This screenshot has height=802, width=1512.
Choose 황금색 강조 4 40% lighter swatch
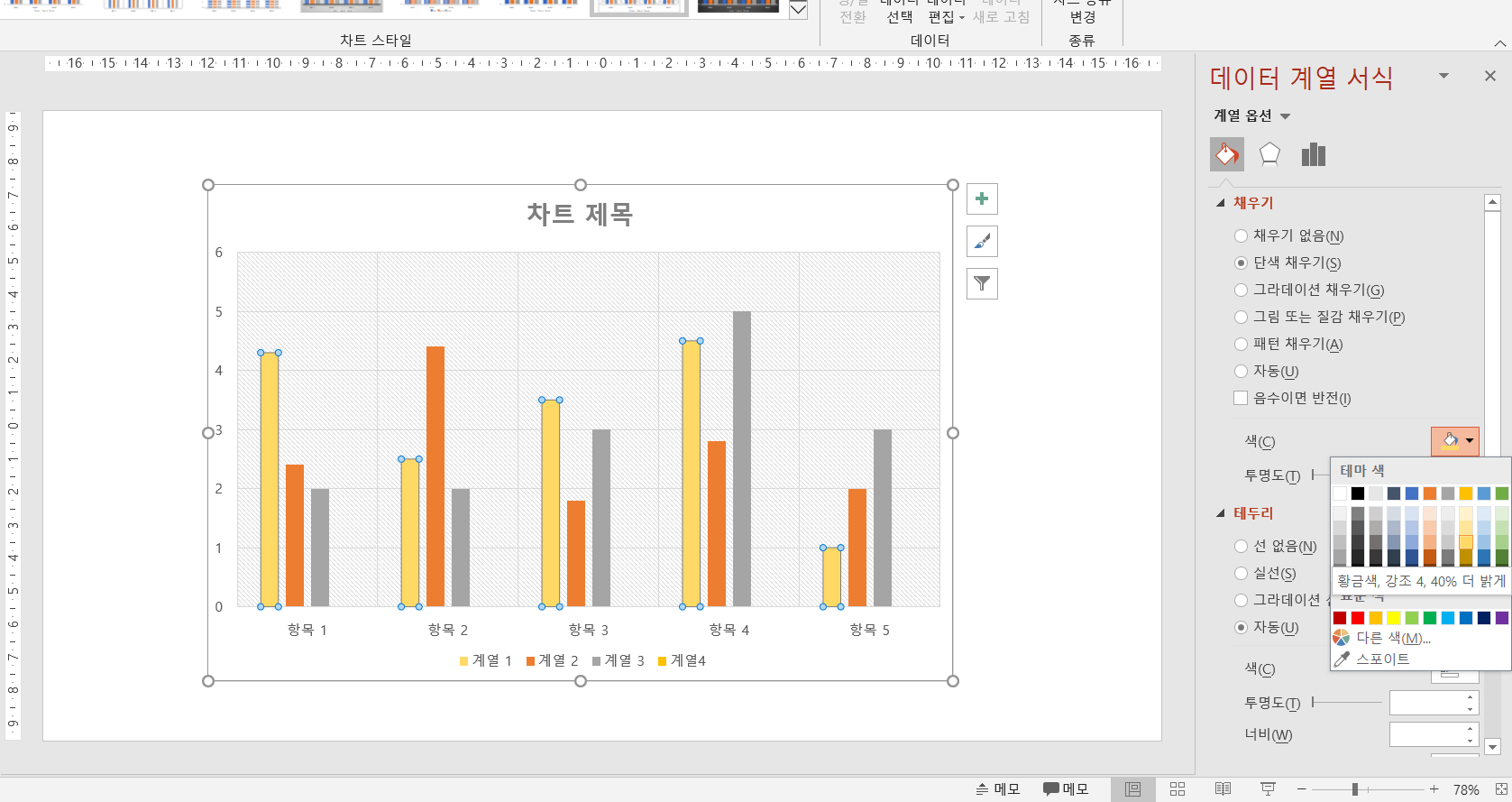pos(1466,542)
